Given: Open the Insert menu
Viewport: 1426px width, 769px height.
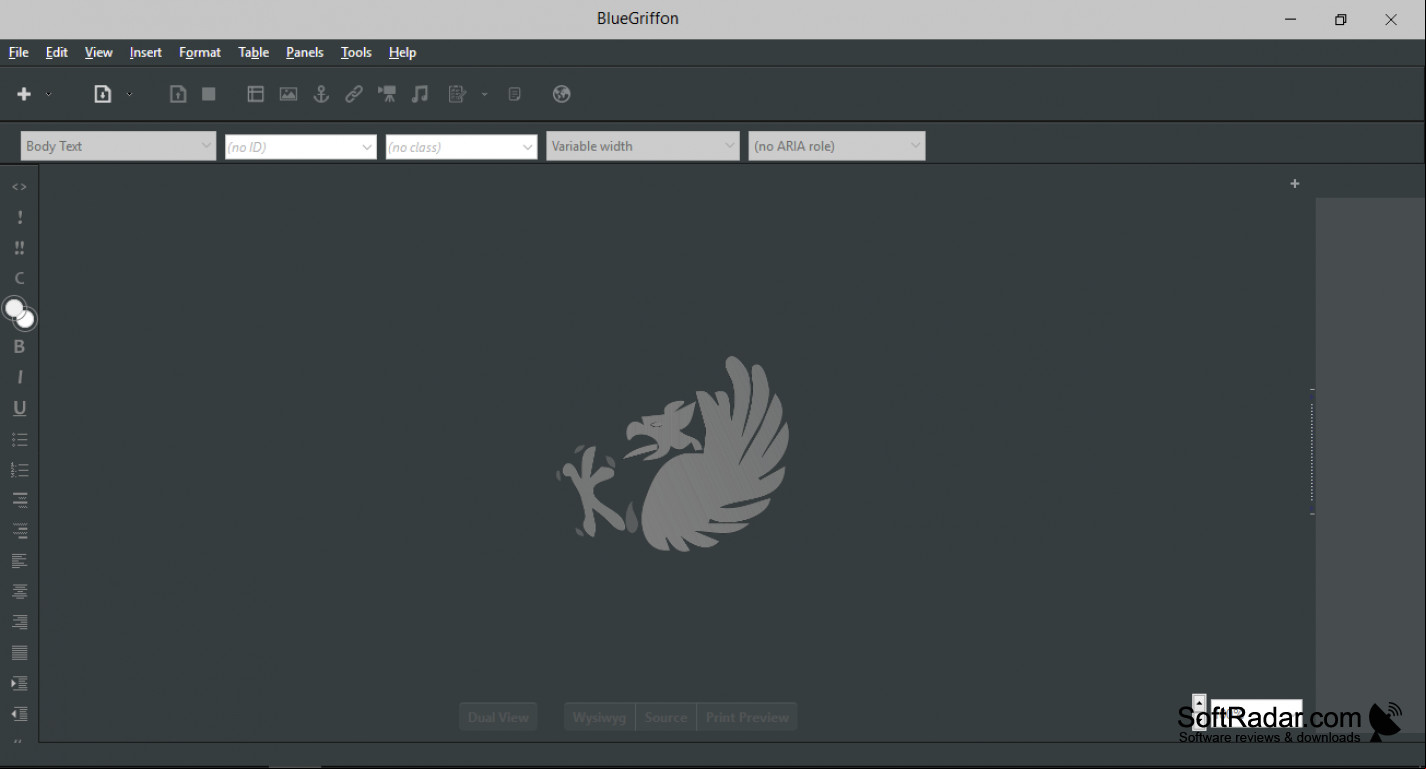Looking at the screenshot, I should click(x=146, y=52).
